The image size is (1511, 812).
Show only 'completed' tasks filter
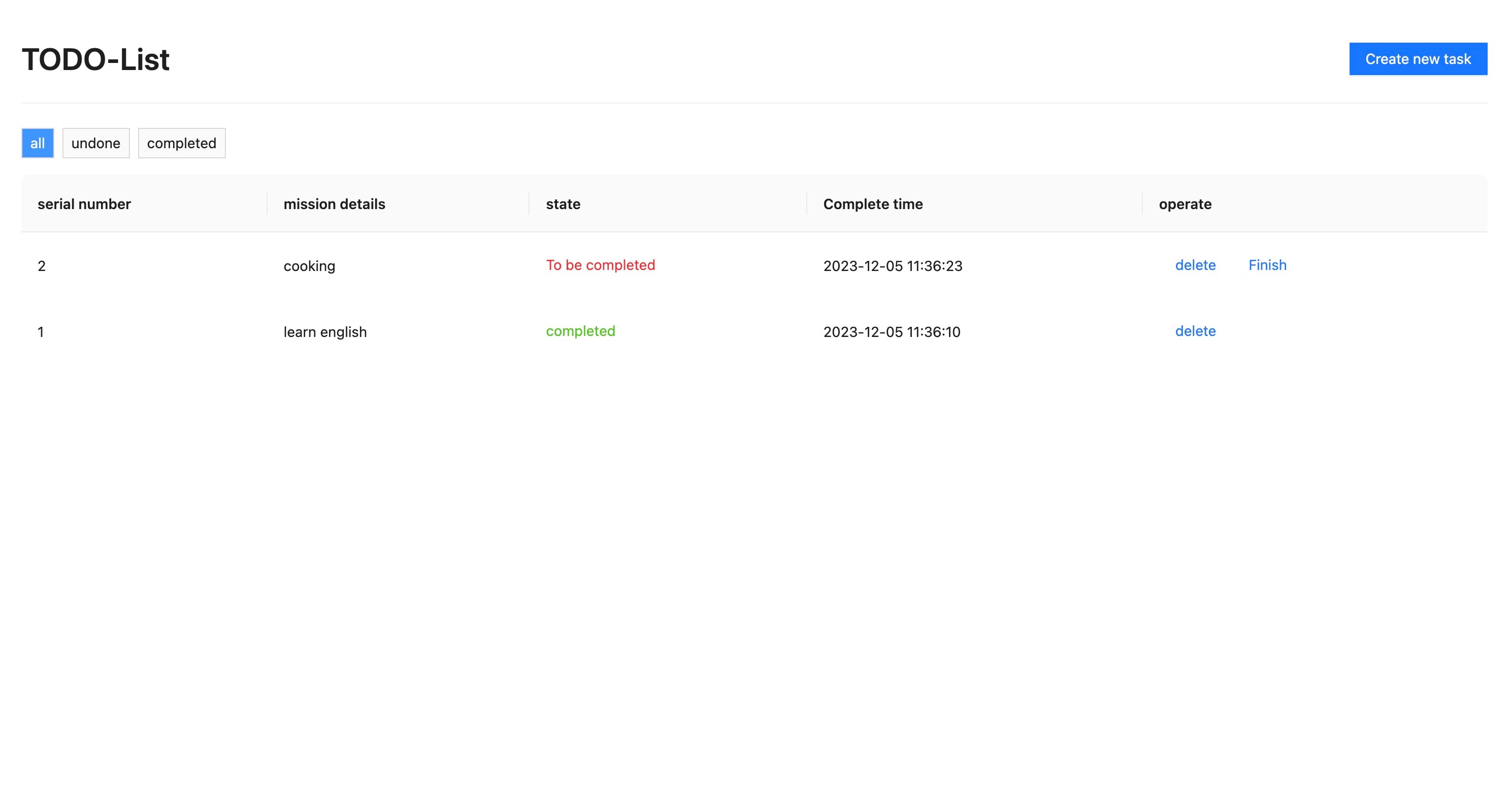181,143
